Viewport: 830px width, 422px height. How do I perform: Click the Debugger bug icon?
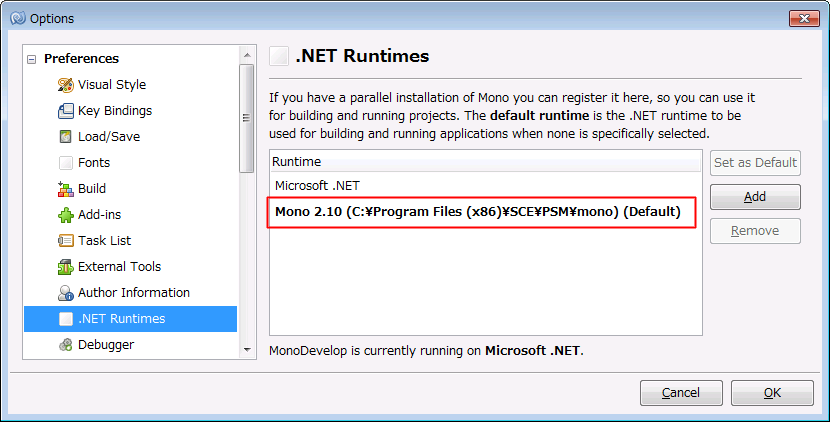66,345
